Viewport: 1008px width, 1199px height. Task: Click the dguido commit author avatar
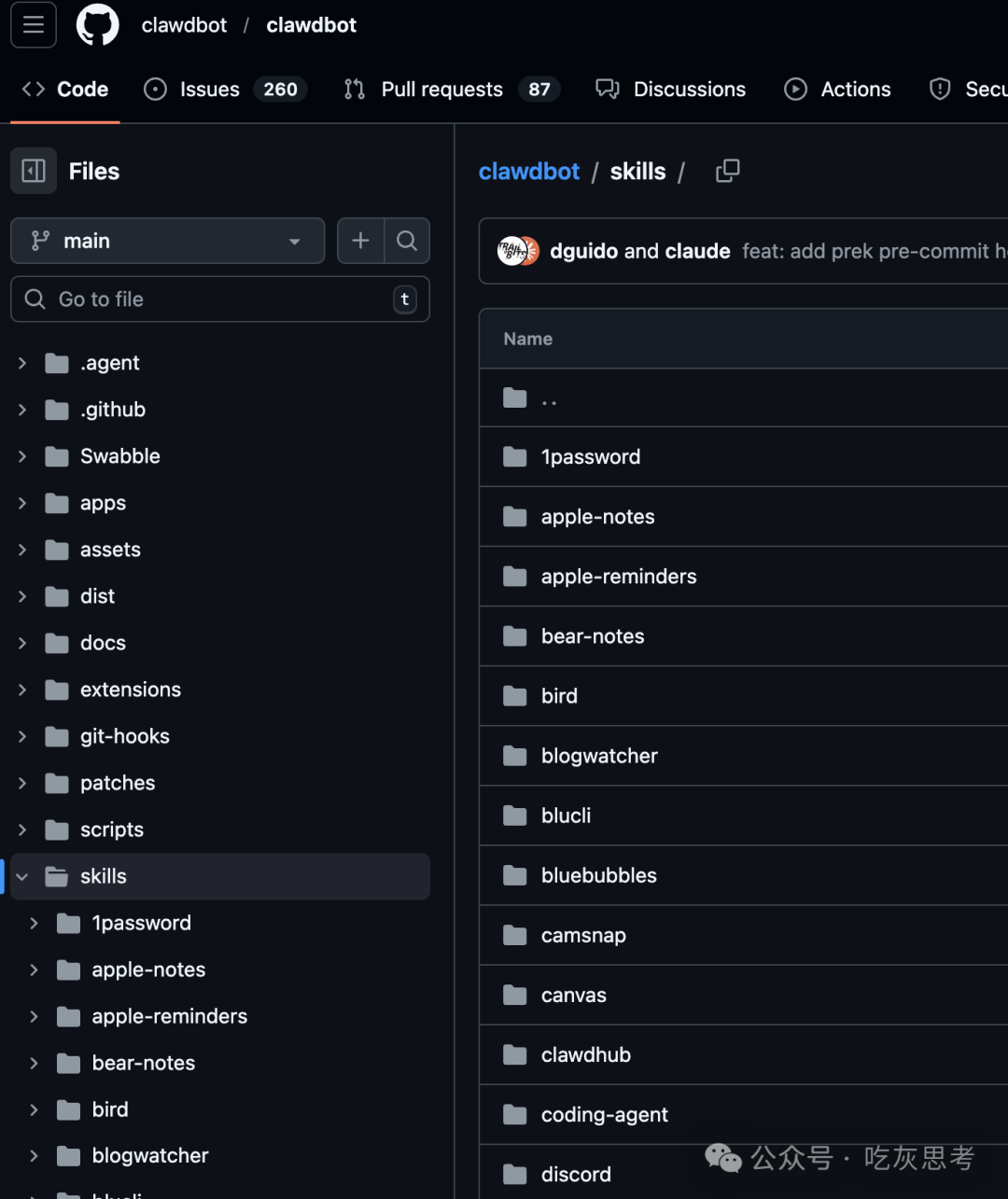[x=511, y=251]
